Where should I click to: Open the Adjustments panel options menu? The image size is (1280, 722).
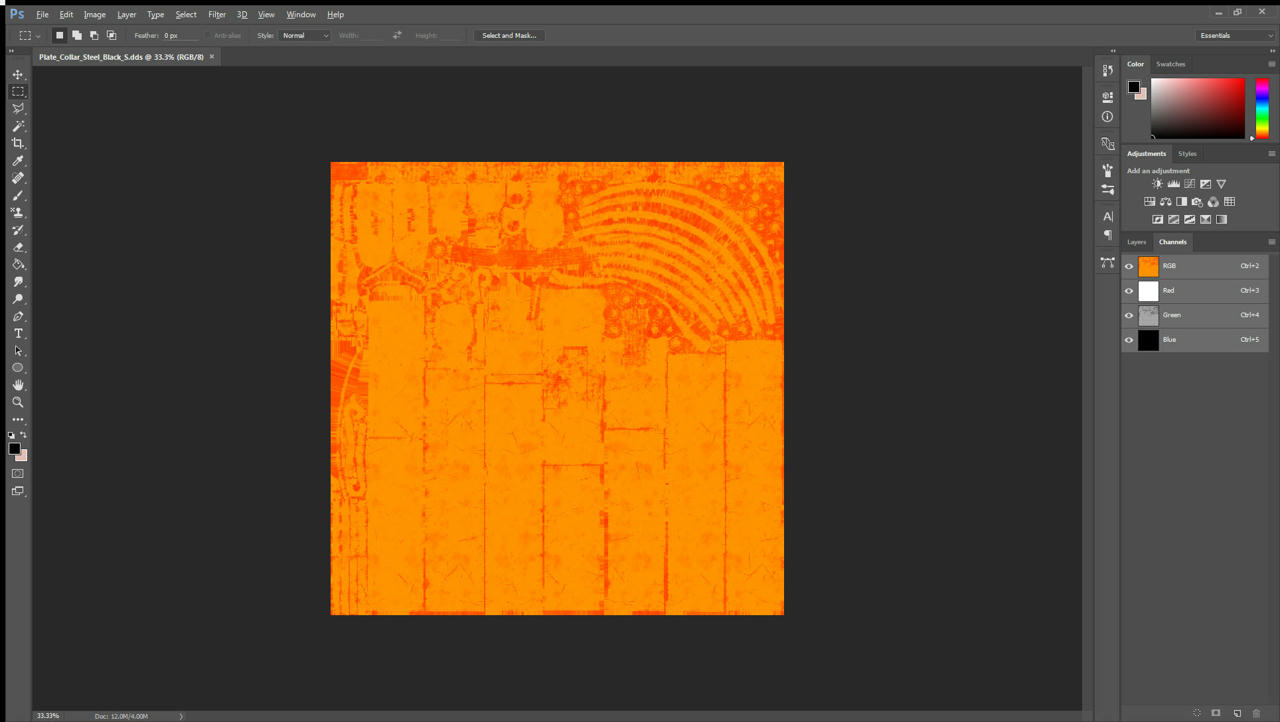click(1271, 154)
